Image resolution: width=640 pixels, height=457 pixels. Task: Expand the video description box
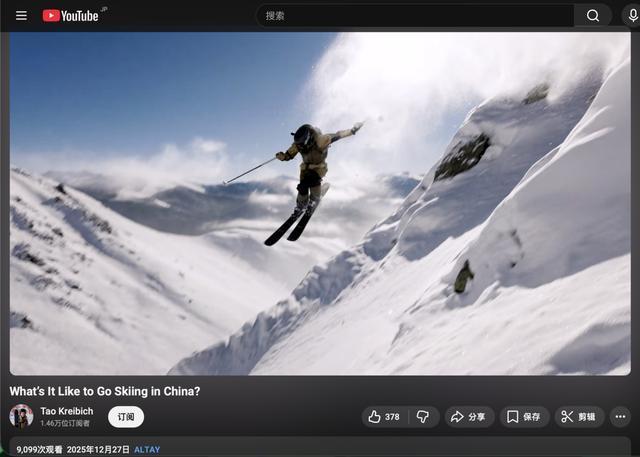coord(400,448)
